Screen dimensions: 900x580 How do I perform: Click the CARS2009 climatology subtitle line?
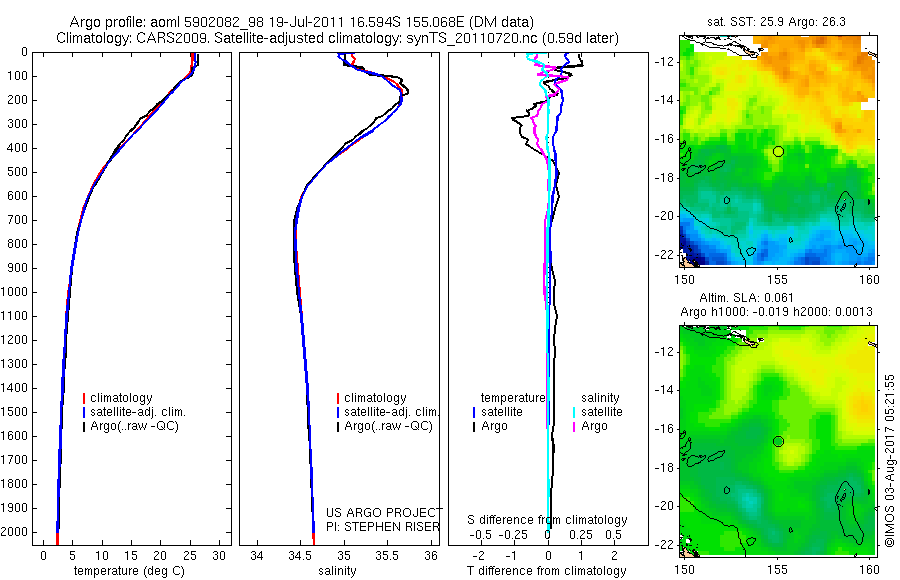tap(338, 38)
